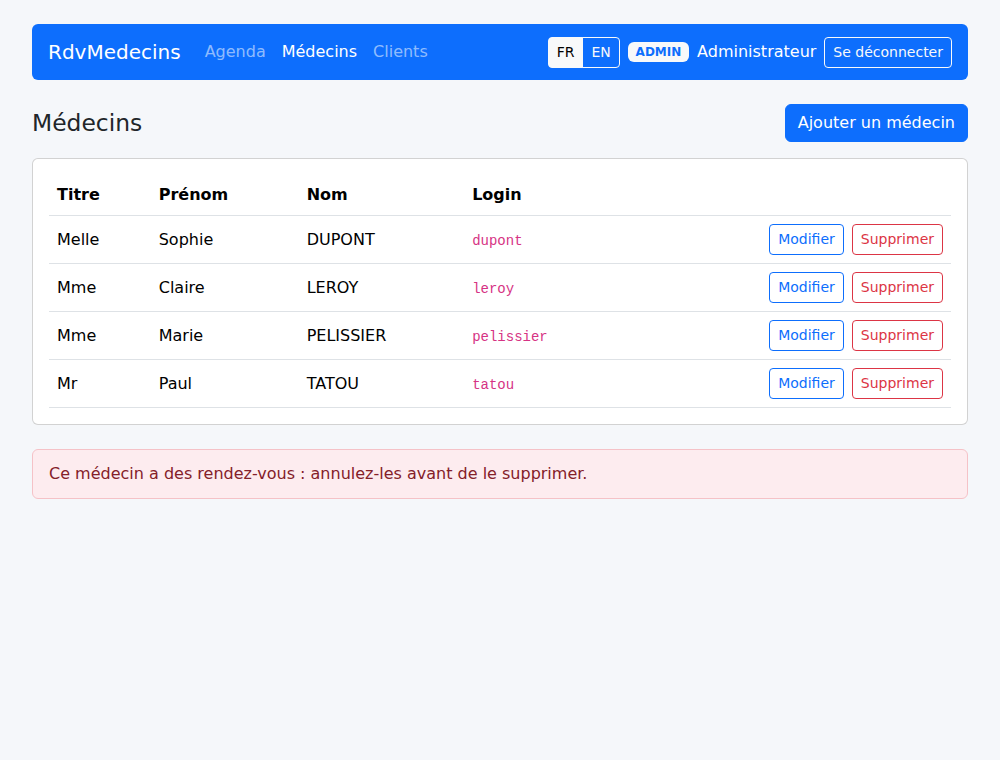Click the Se déconnecter button
The height and width of the screenshot is (760, 1000).
(x=888, y=52)
